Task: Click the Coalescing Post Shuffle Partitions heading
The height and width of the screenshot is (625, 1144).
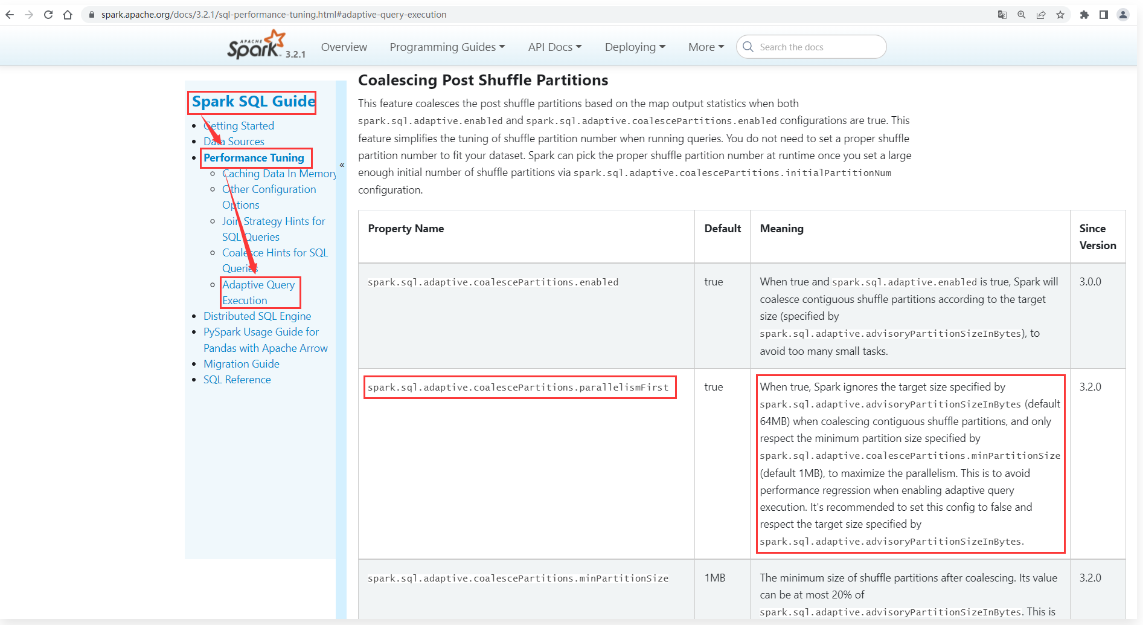Action: 483,80
